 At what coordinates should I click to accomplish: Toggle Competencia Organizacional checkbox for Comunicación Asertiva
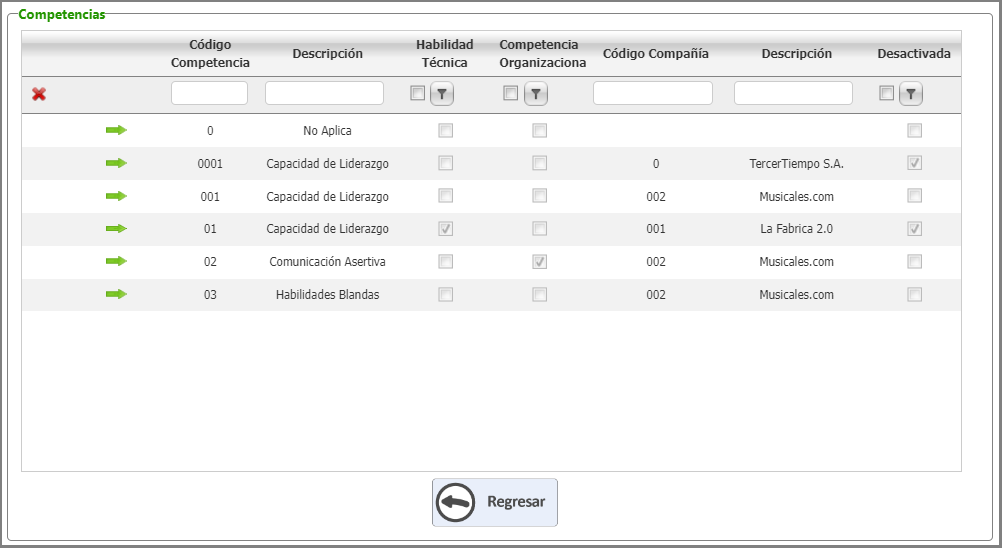pyautogui.click(x=539, y=261)
